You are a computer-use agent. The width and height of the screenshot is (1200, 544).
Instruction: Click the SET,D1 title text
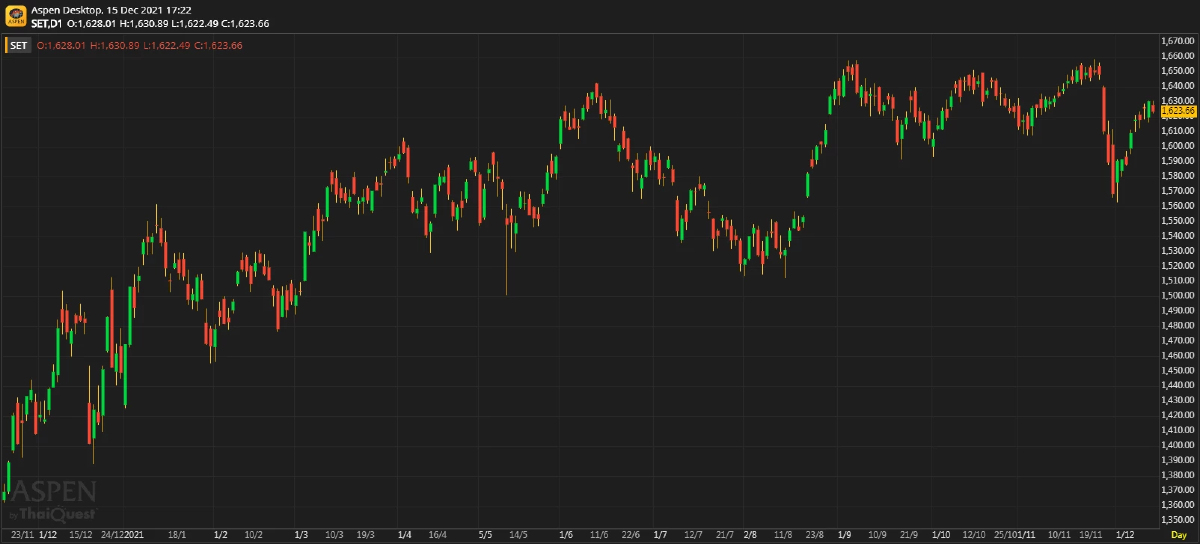point(46,23)
